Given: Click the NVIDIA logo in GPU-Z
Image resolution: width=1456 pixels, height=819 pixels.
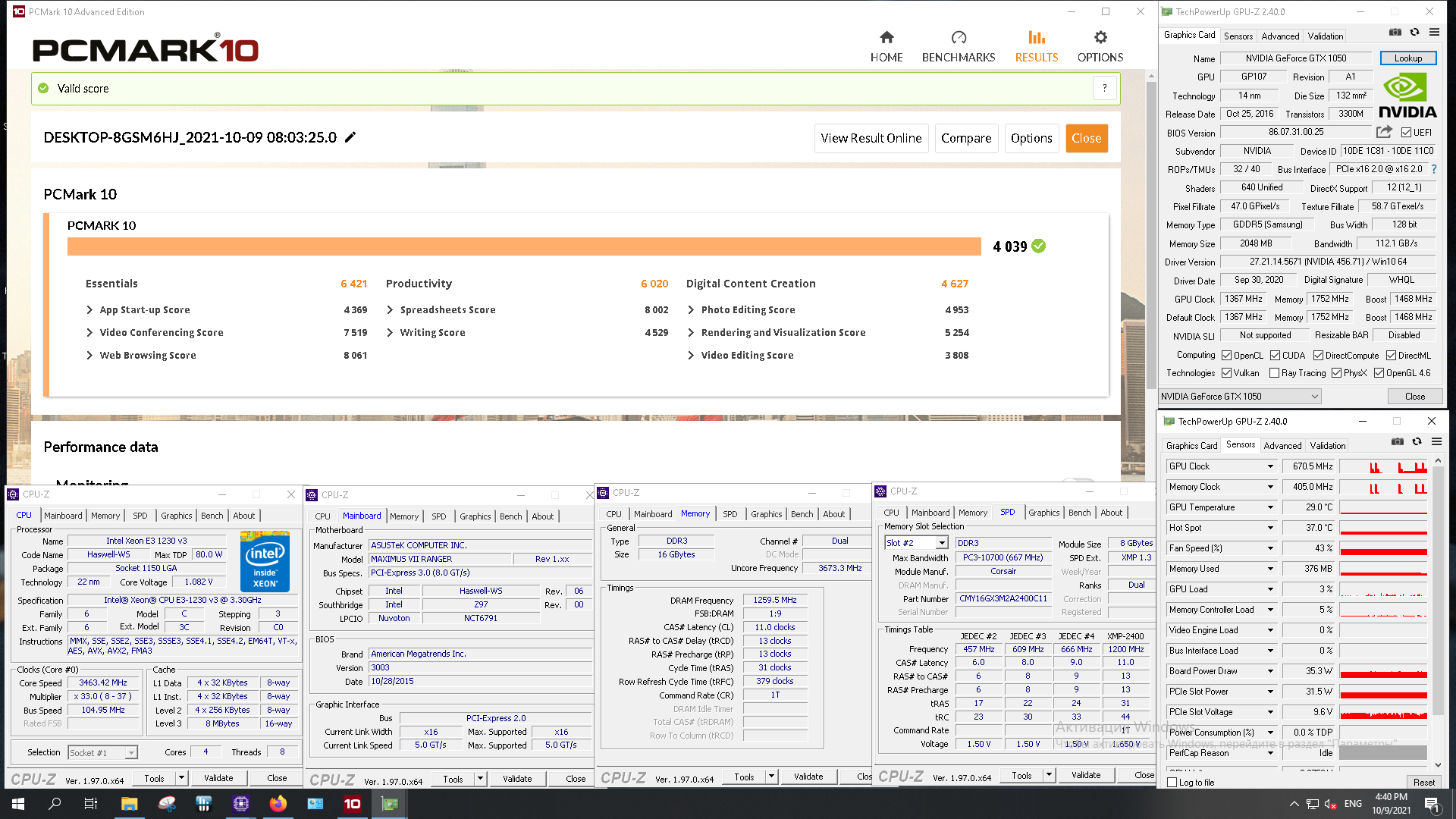Looking at the screenshot, I should click(x=1407, y=96).
